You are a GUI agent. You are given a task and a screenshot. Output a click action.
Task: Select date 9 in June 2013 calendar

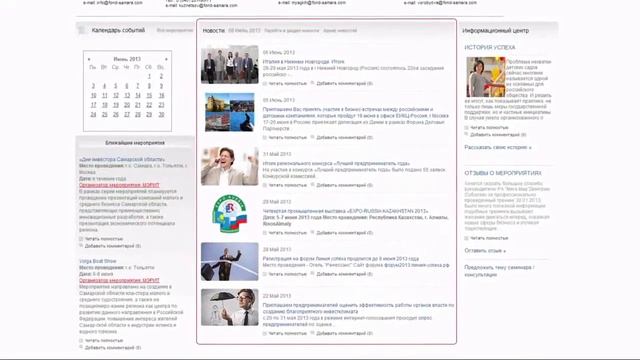(161, 86)
